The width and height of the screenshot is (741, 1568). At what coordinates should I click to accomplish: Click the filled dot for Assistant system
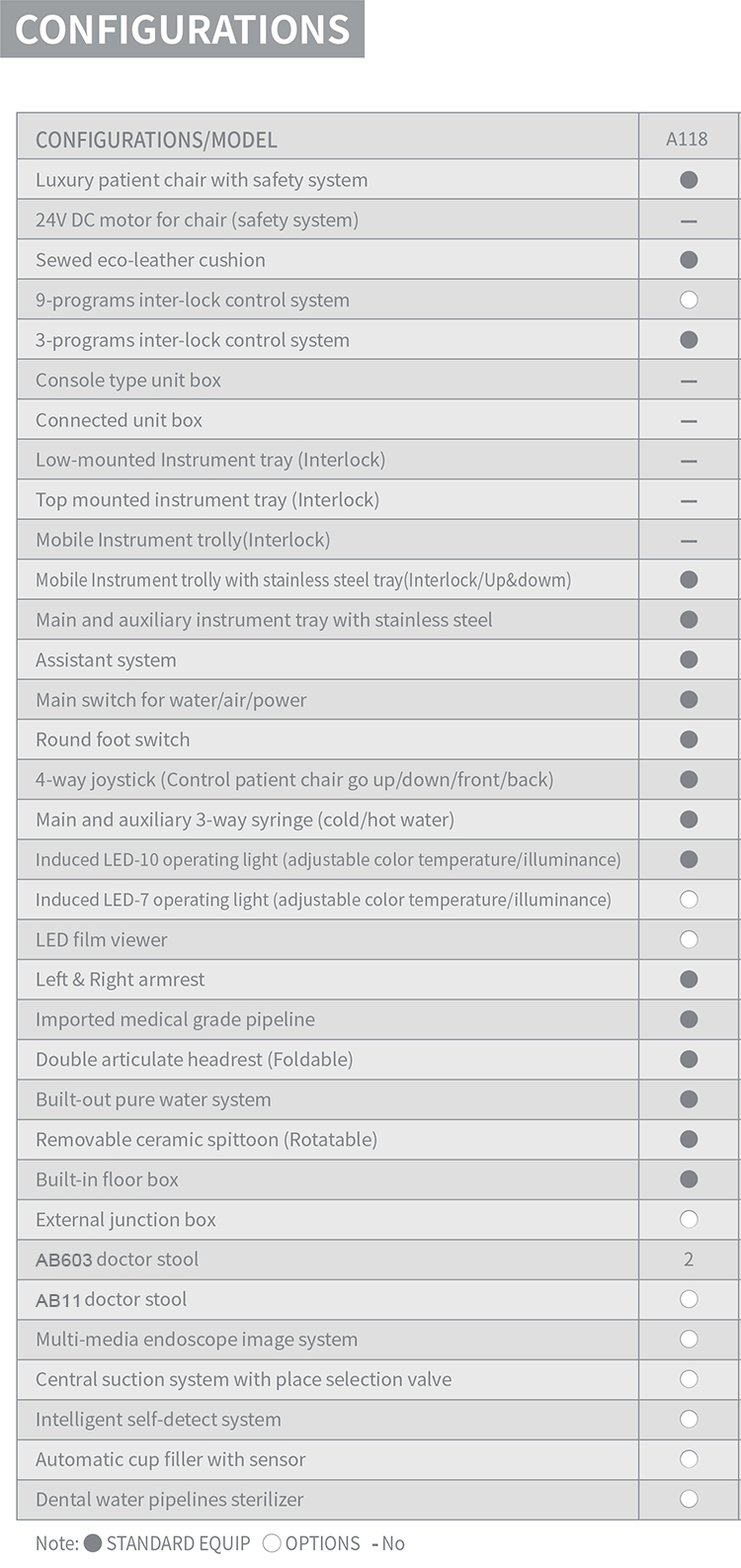(689, 659)
